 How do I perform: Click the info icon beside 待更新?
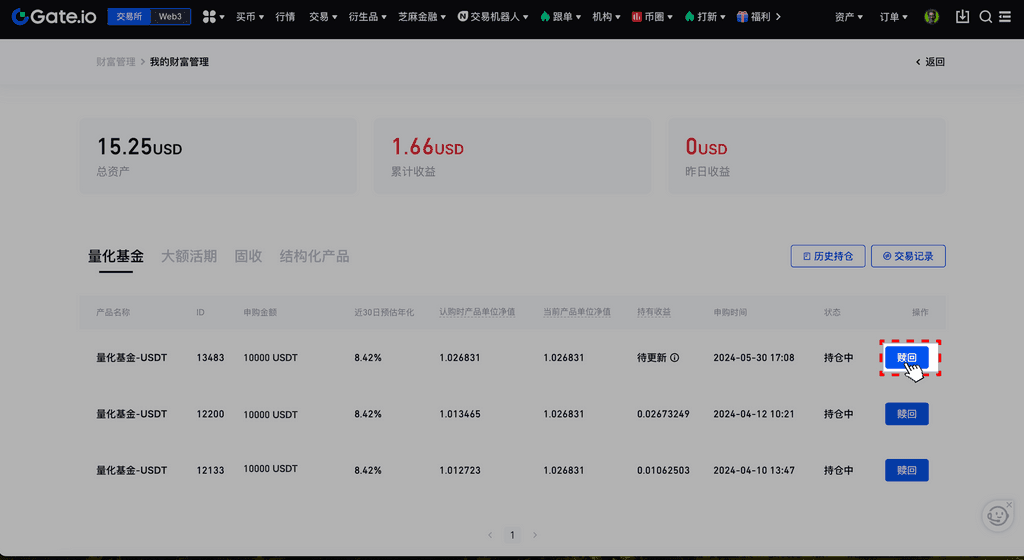pyautogui.click(x=675, y=358)
